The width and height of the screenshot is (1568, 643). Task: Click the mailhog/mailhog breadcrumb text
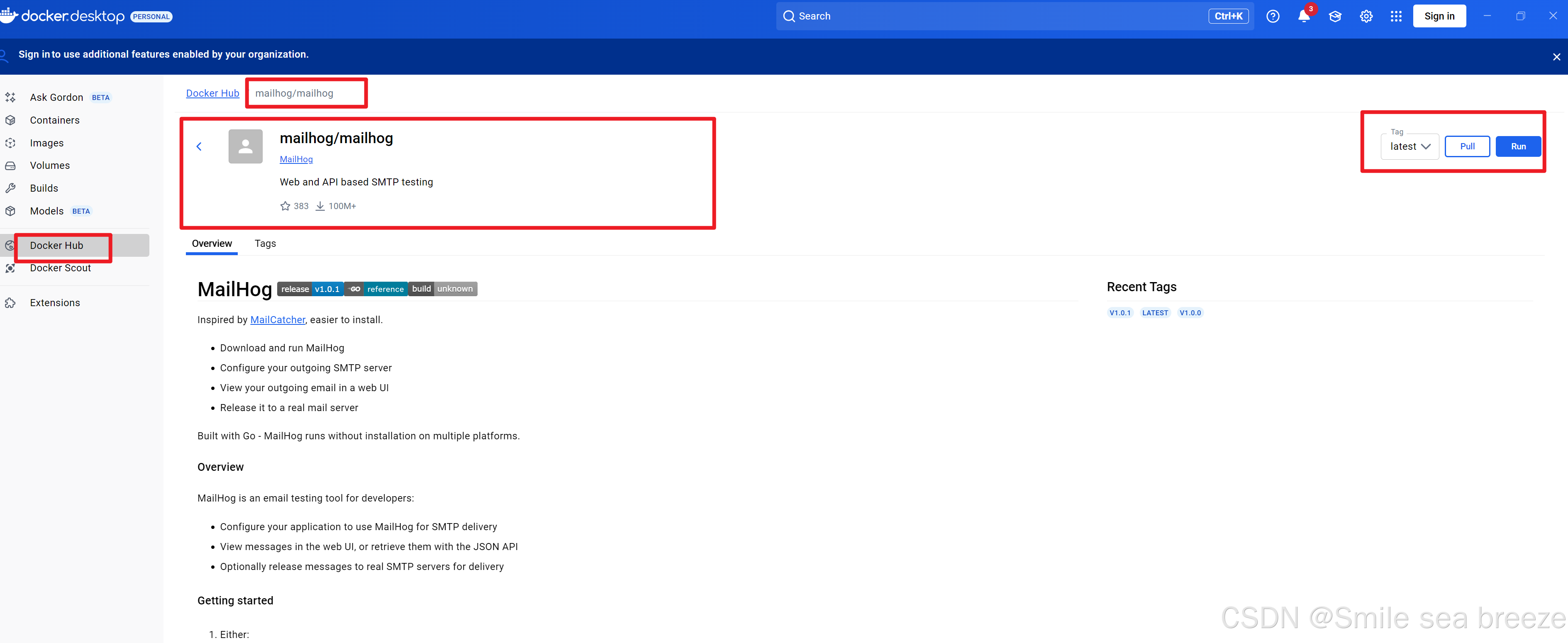tap(294, 93)
